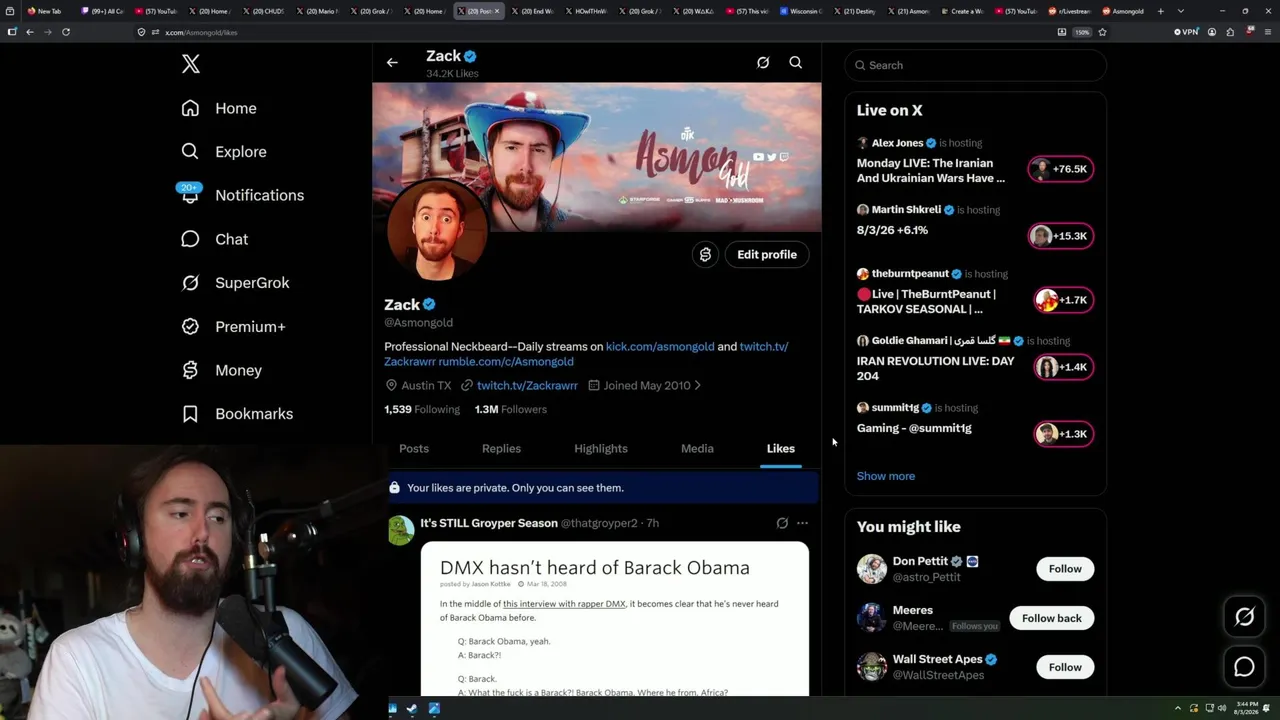Bookmark this page with the star icon
This screenshot has width=1280, height=720.
[1102, 32]
